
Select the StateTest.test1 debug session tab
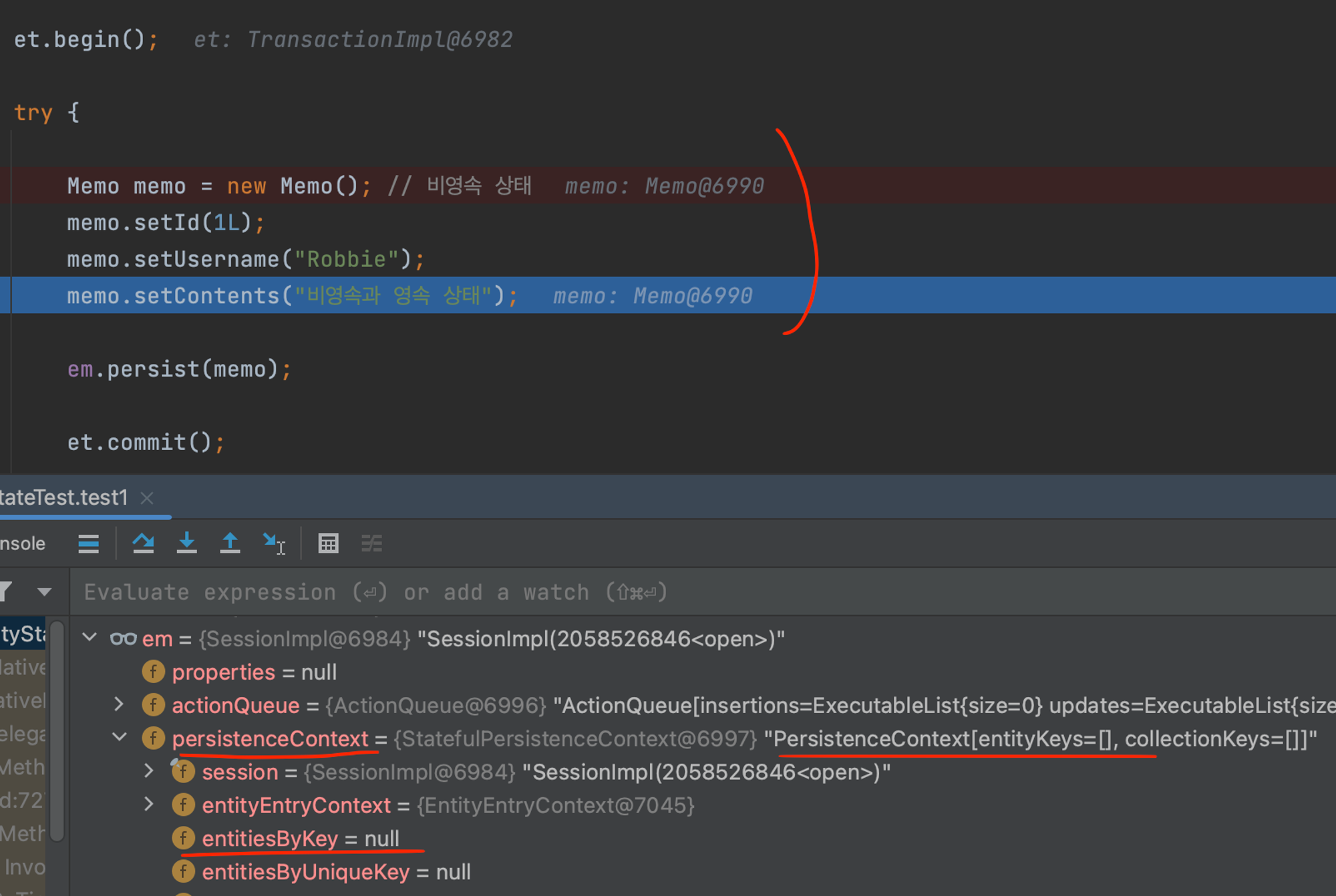[63, 498]
